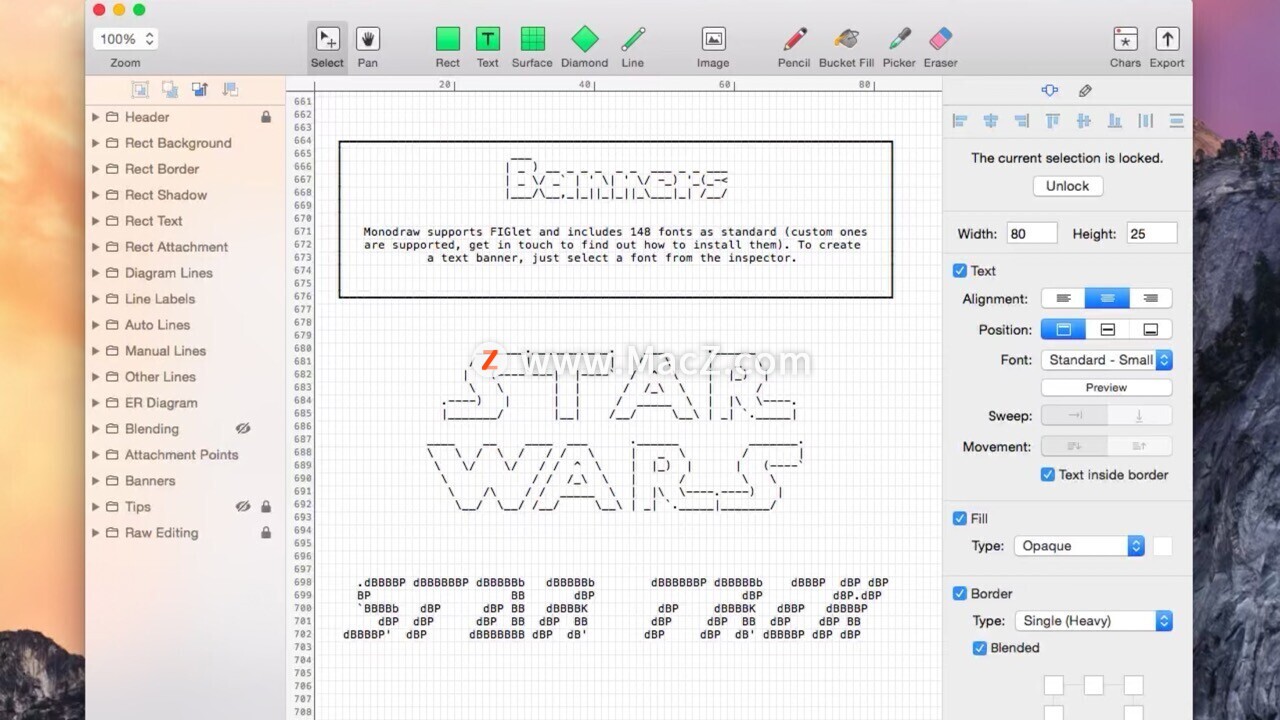1280x720 pixels.
Task: Click the group shapes icon above layer list
Action: [x=140, y=90]
